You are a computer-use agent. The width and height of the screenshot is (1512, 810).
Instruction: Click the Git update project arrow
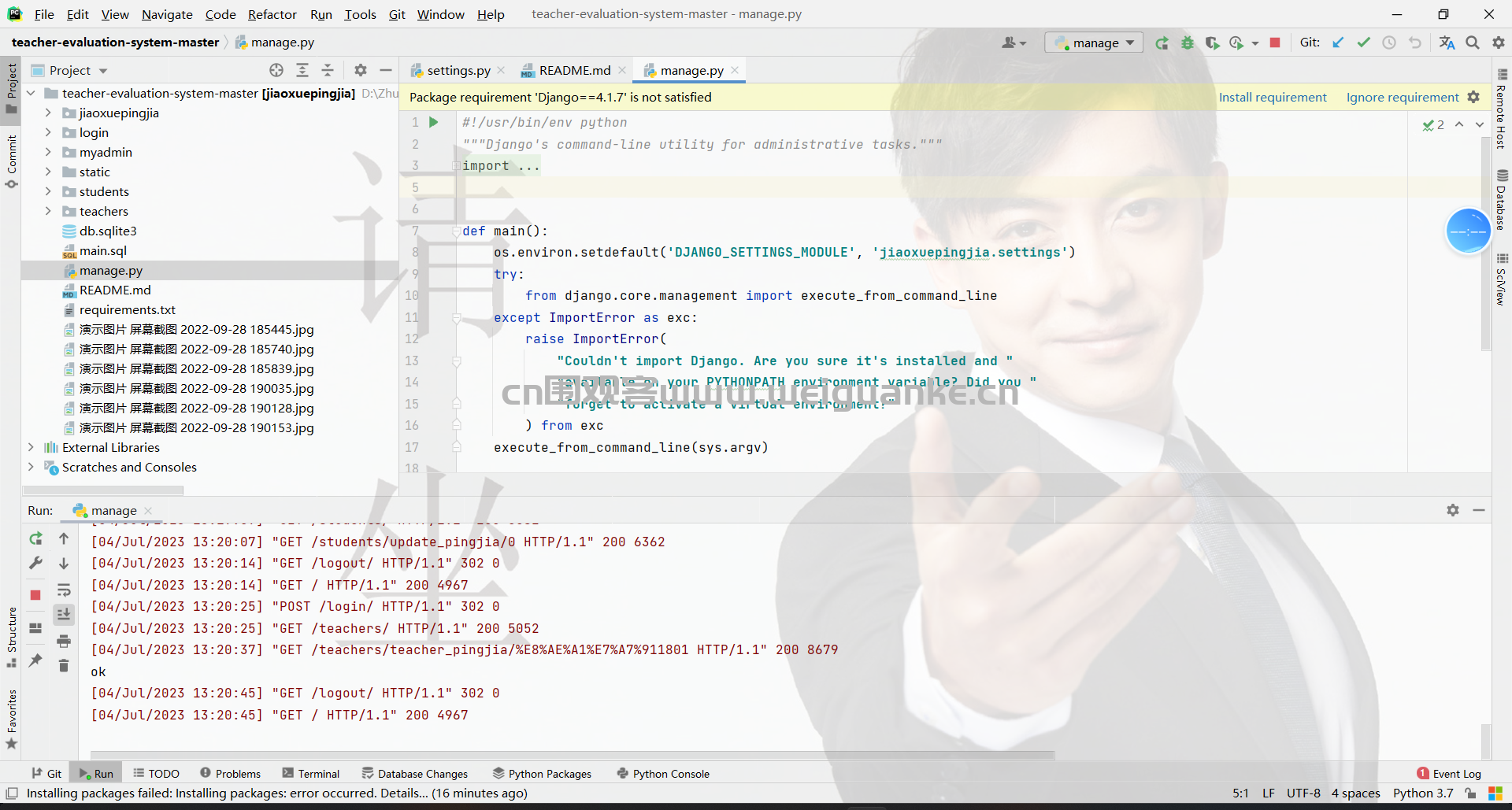[1338, 43]
